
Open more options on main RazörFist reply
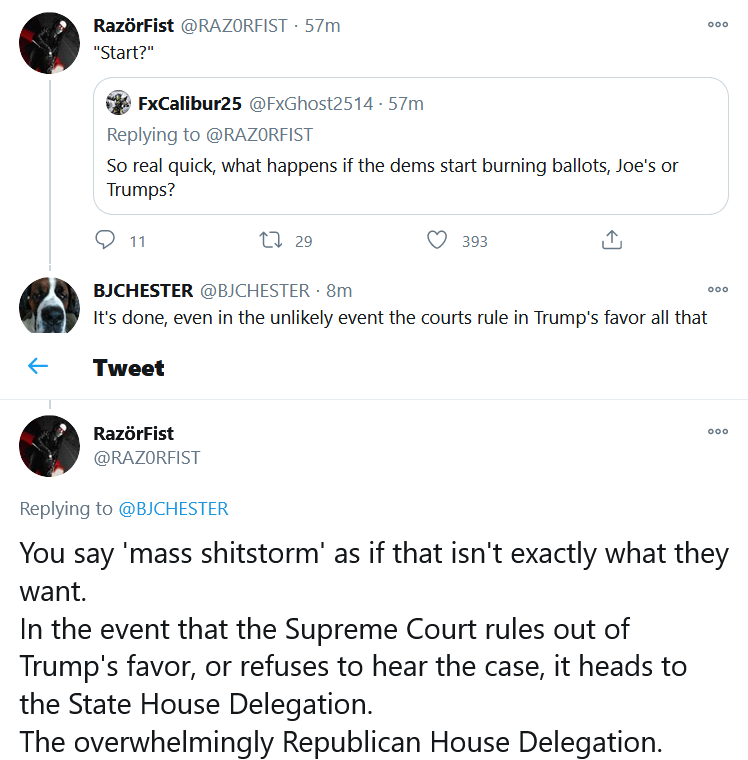pyautogui.click(x=718, y=431)
